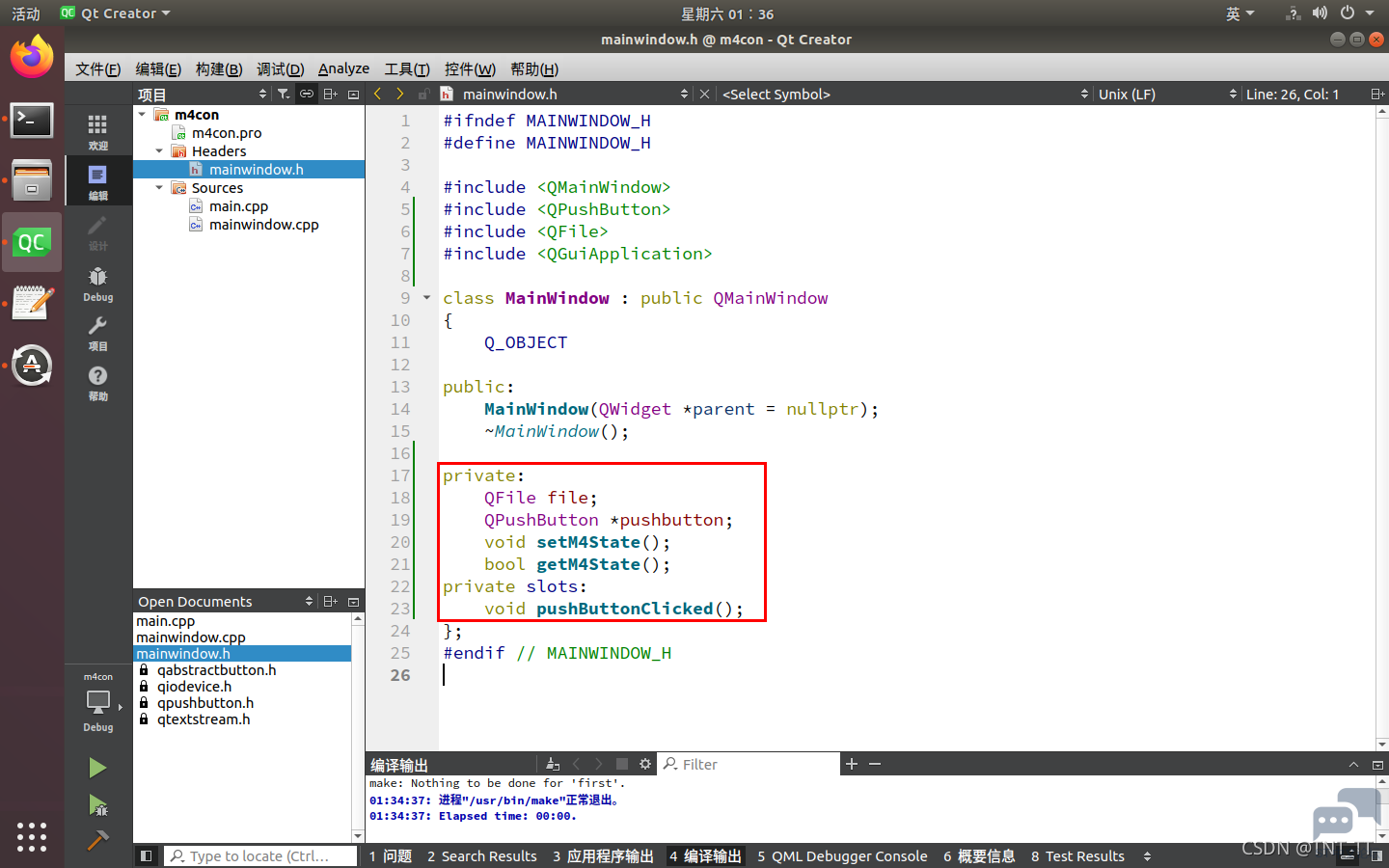Go forward in editor navigation history

(x=400, y=94)
